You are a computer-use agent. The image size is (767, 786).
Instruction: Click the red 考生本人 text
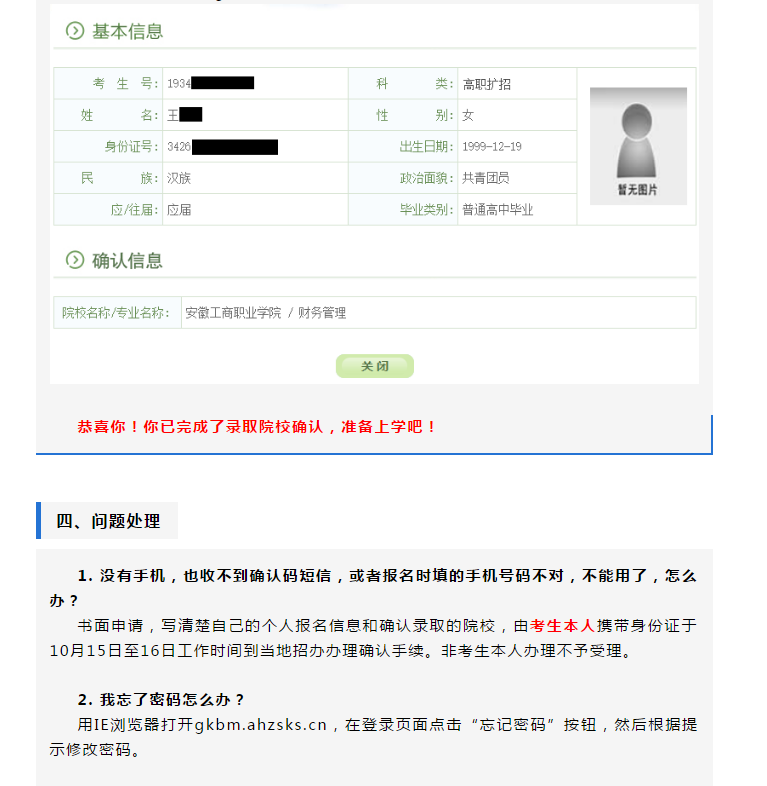tap(562, 626)
